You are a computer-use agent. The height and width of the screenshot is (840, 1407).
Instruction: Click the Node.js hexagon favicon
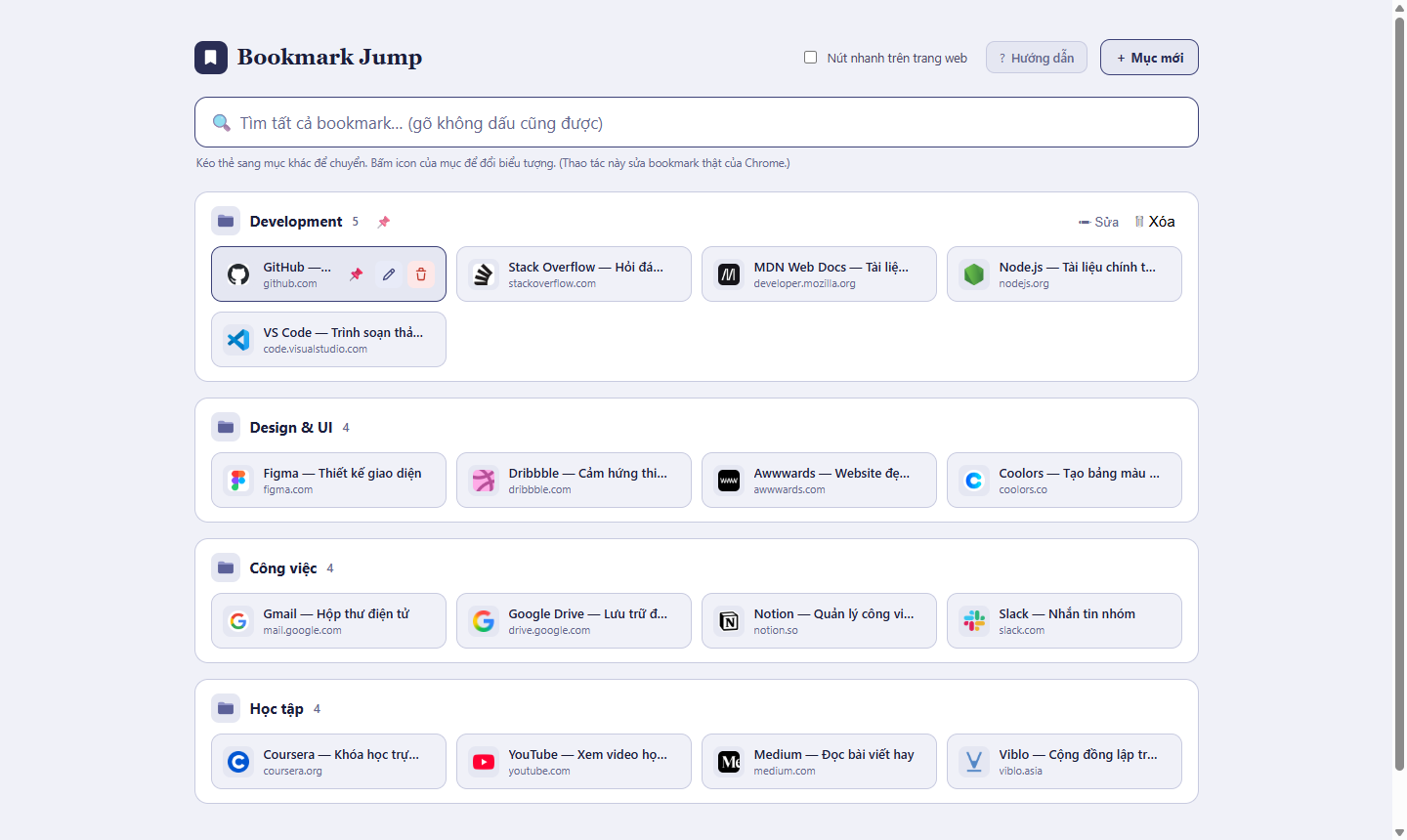pyautogui.click(x=974, y=274)
